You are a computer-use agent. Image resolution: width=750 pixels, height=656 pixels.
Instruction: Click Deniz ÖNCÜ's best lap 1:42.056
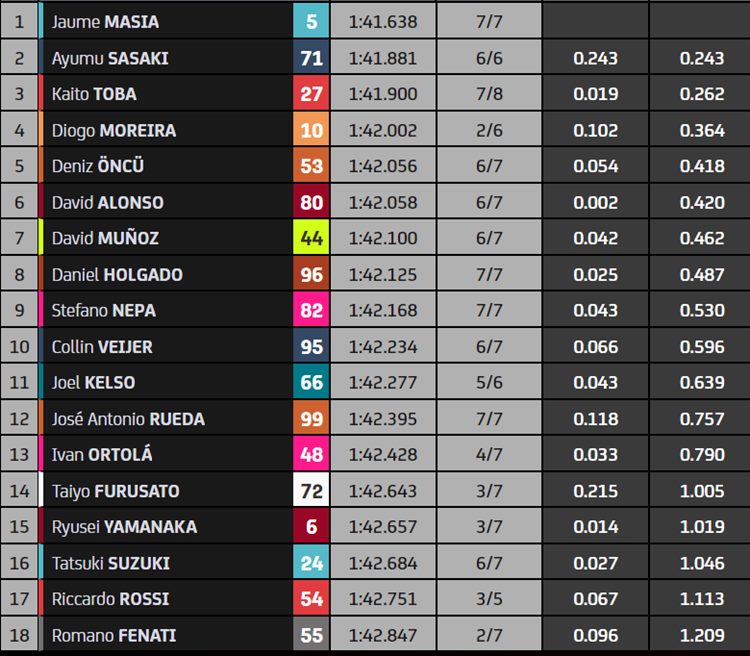(383, 166)
